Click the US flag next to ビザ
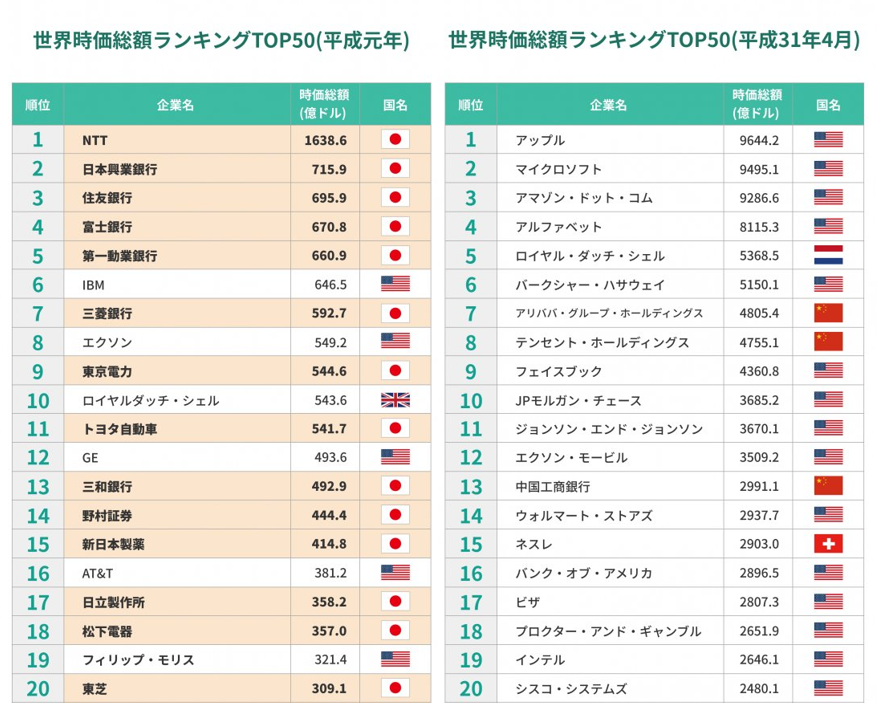 tap(828, 602)
